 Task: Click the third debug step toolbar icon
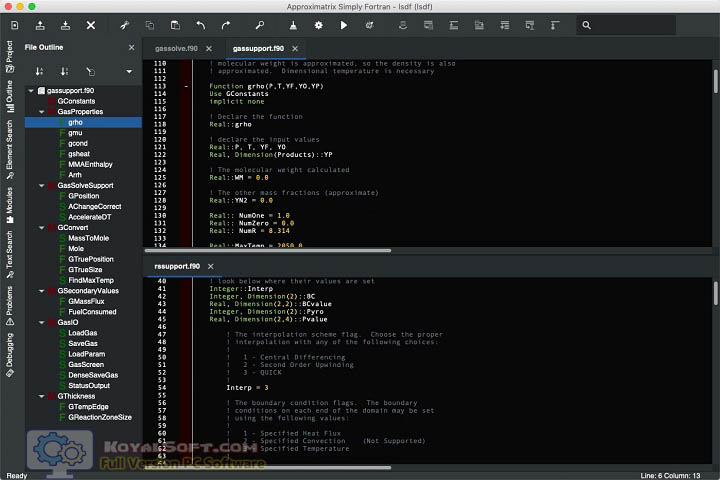454,25
